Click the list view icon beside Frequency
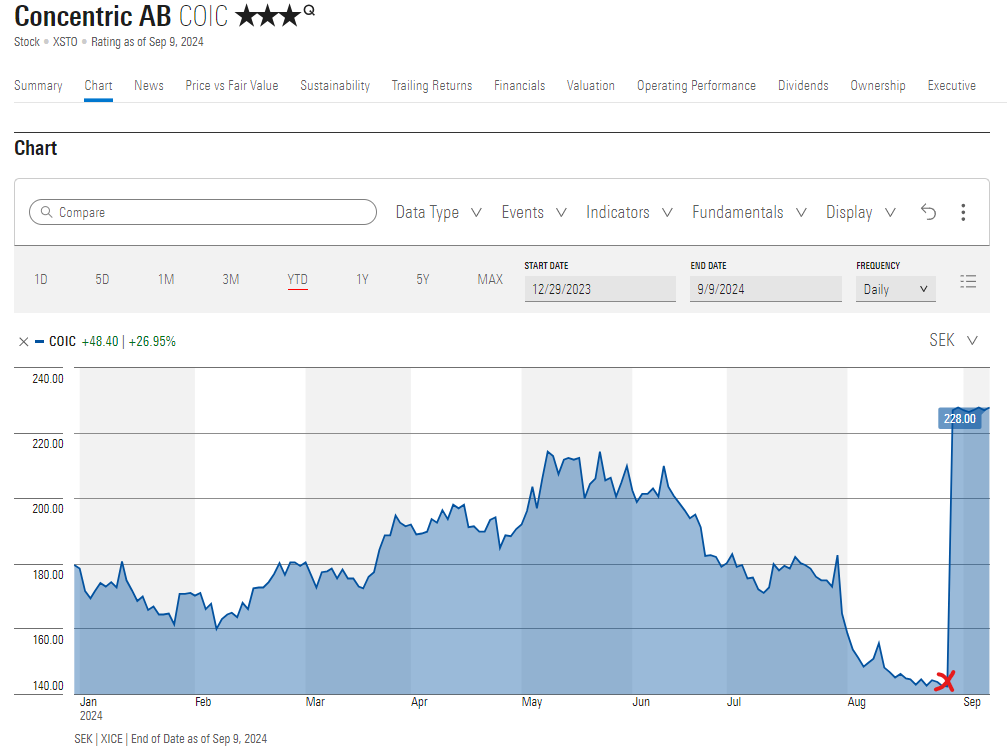This screenshot has width=1007, height=751. [968, 281]
